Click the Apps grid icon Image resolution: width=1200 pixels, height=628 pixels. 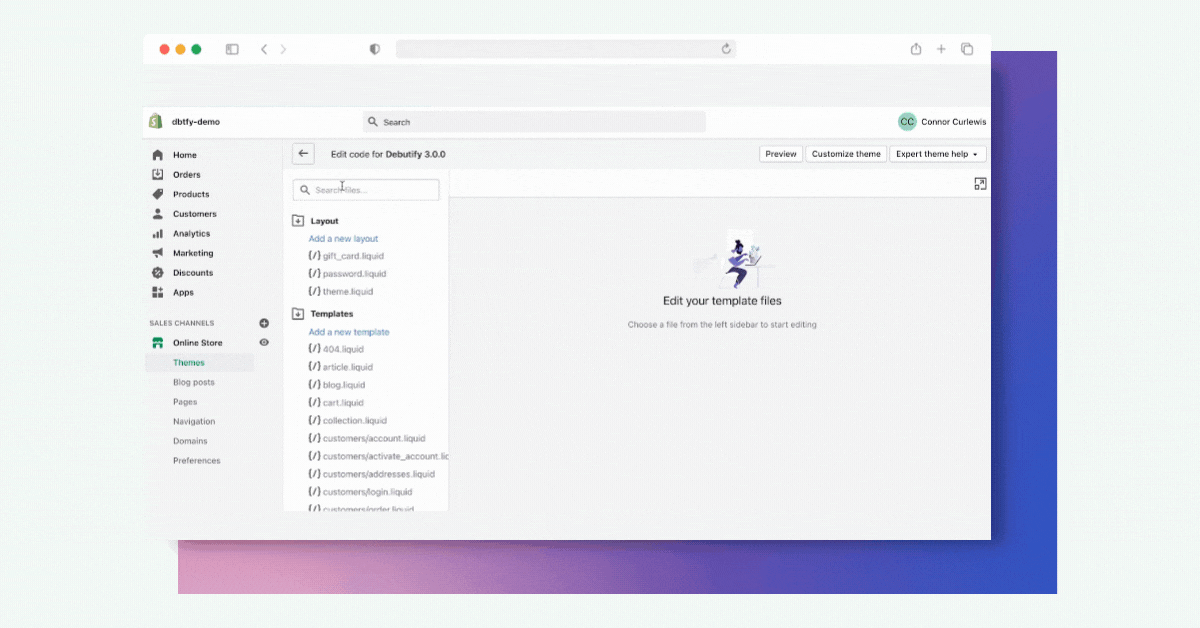[x=158, y=292]
